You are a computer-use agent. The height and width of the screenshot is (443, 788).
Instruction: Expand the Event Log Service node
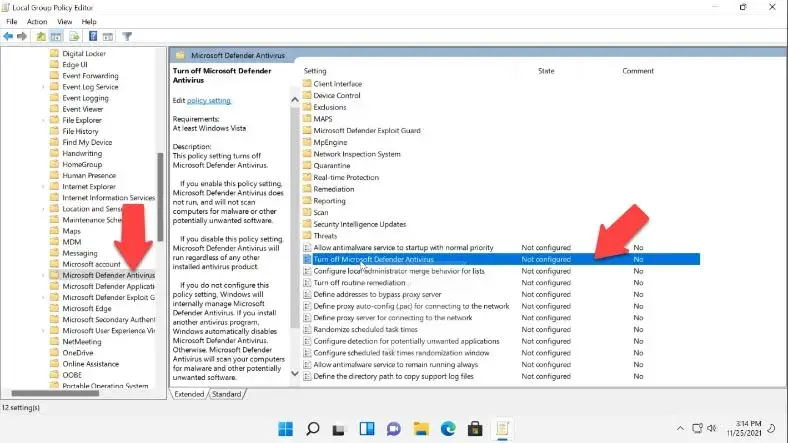point(44,87)
